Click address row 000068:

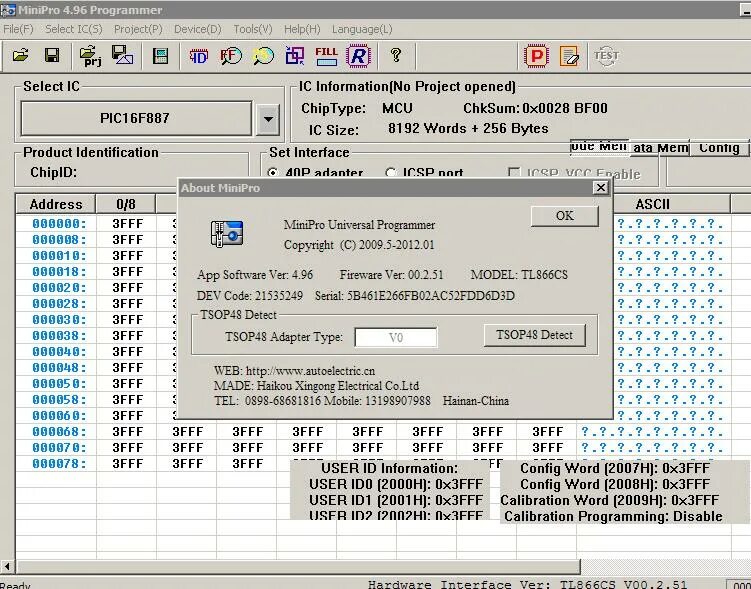(59, 431)
